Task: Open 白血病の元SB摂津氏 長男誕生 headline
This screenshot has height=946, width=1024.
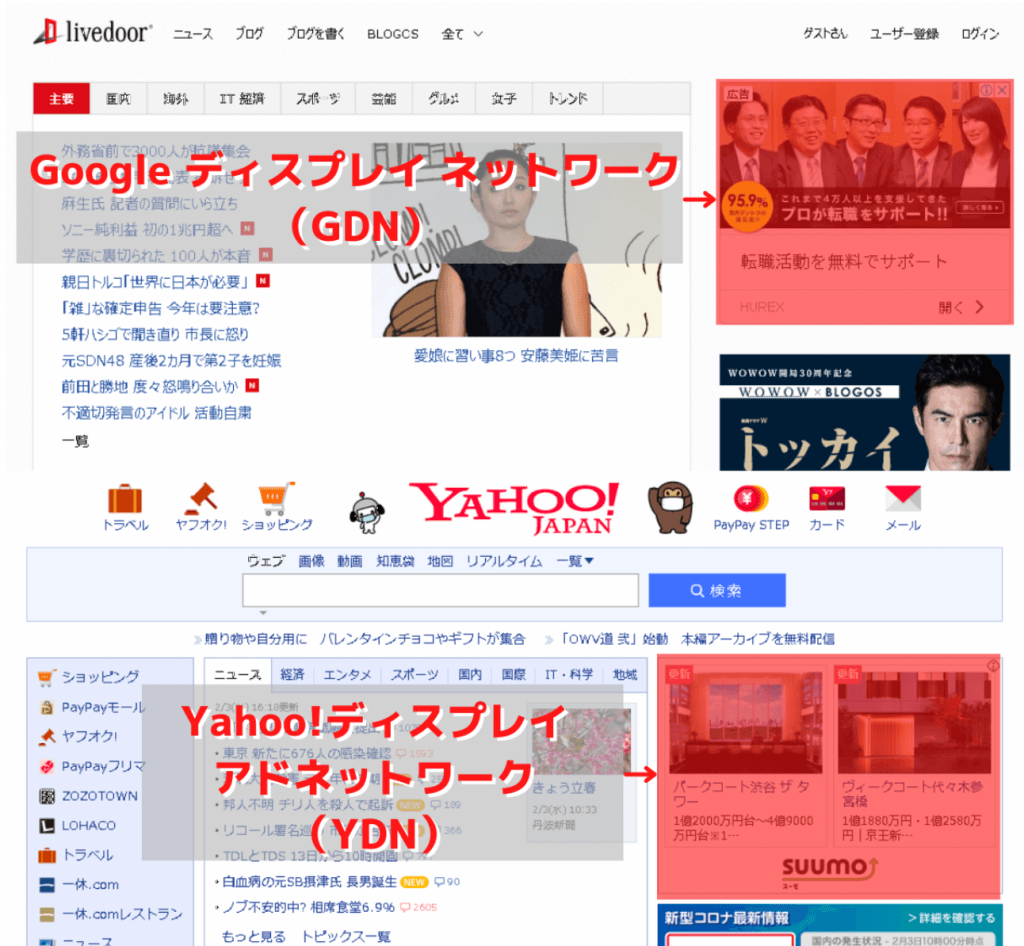Action: tap(309, 881)
